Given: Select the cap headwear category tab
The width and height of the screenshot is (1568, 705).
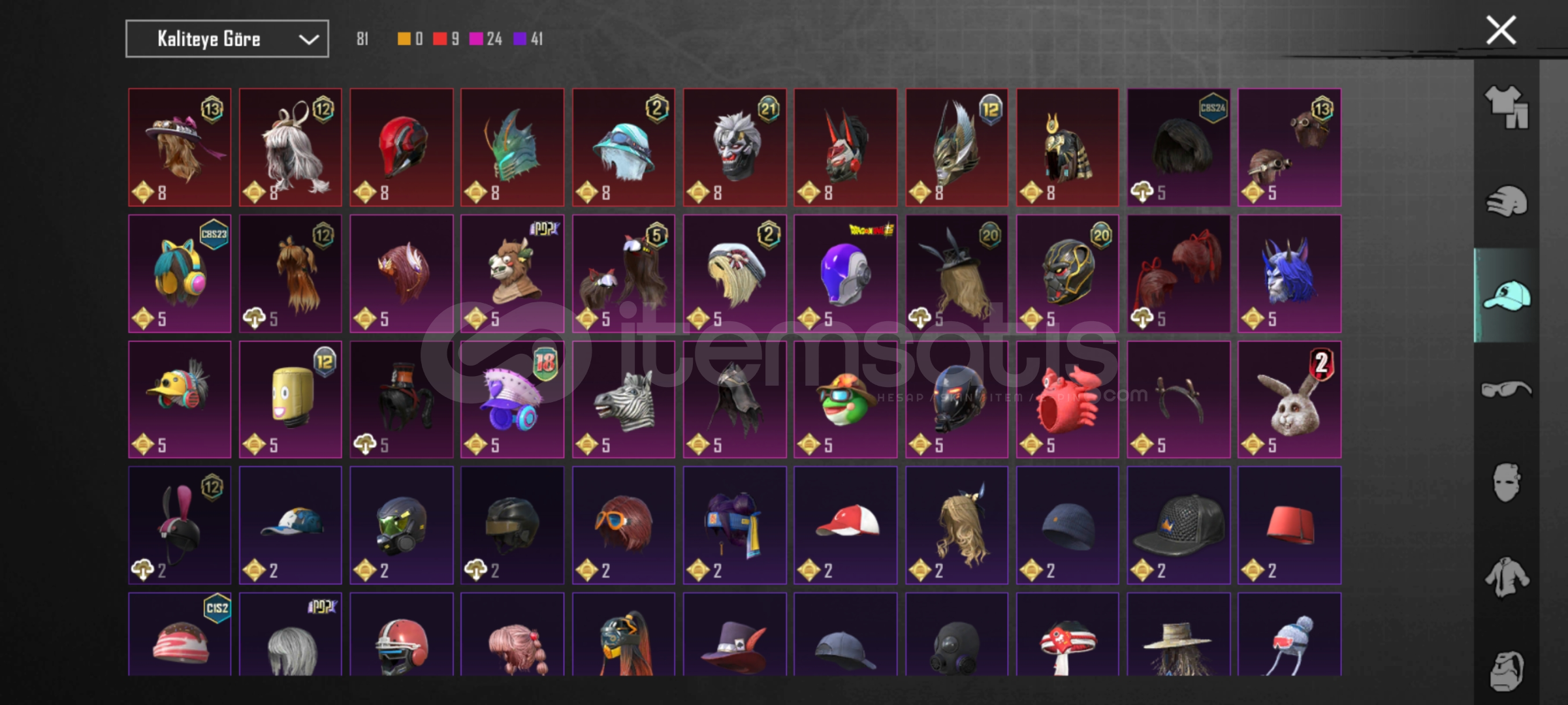Looking at the screenshot, I should point(1507,296).
